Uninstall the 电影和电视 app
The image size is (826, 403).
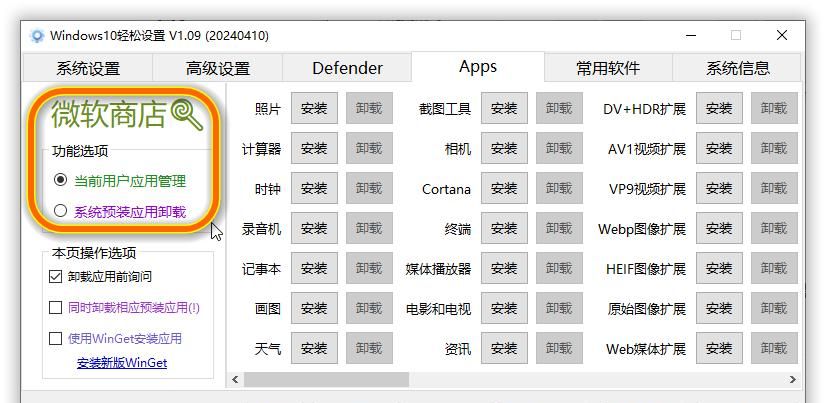point(559,309)
